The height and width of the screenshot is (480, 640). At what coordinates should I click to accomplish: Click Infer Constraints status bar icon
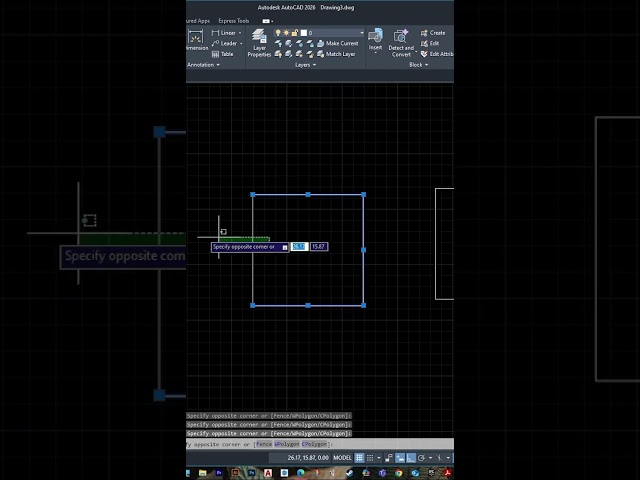tap(389, 458)
